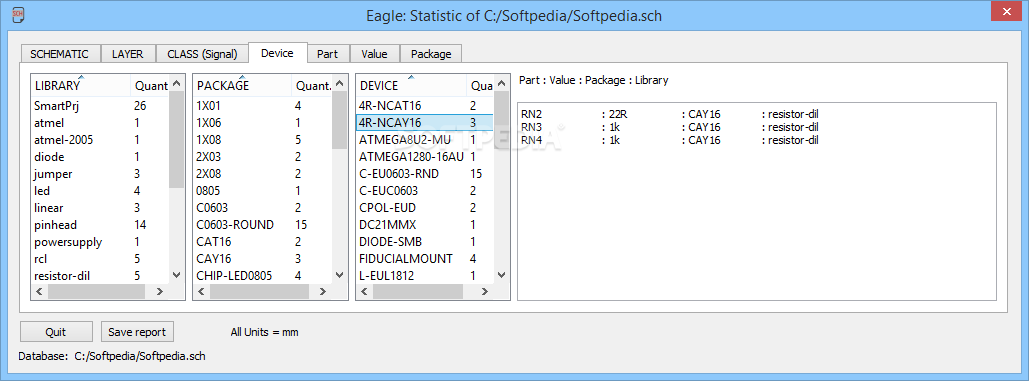Select the Device tab

277,53
